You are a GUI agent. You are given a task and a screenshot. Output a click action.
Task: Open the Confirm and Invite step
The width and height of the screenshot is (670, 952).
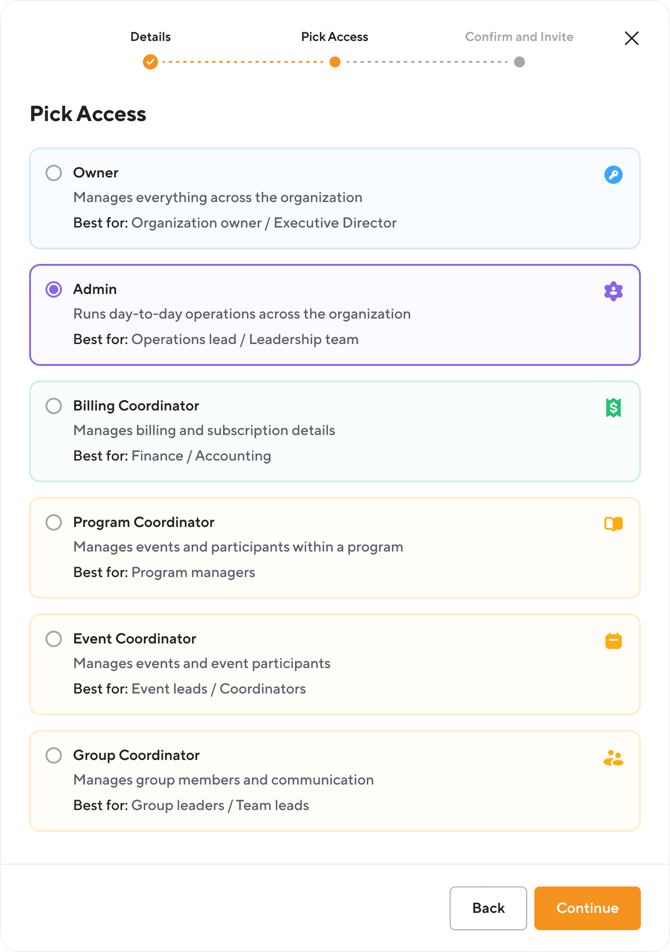519,36
